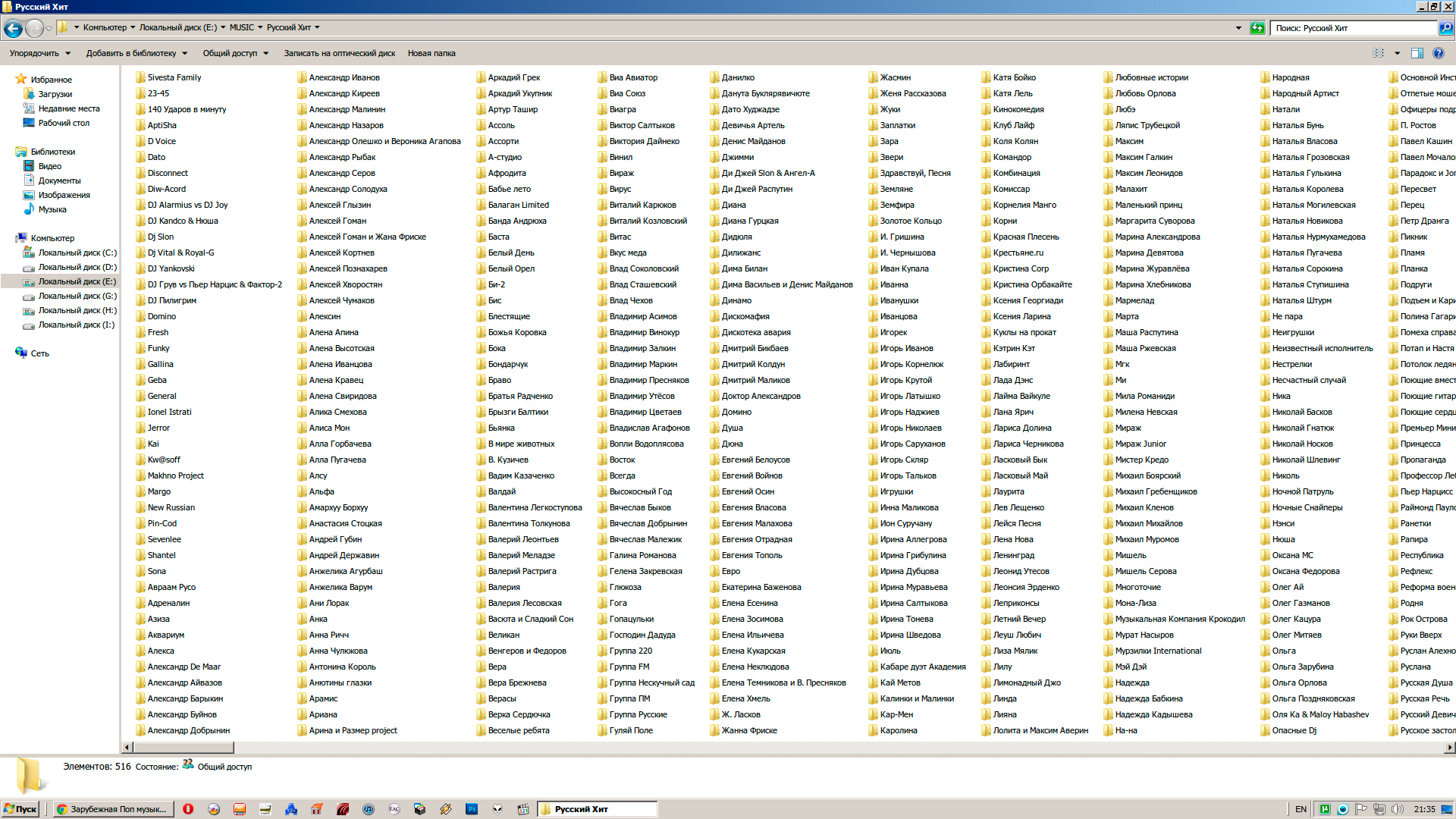The image size is (1456, 819).
Task: Select Музыка library in the navigation pane
Action: 52,209
